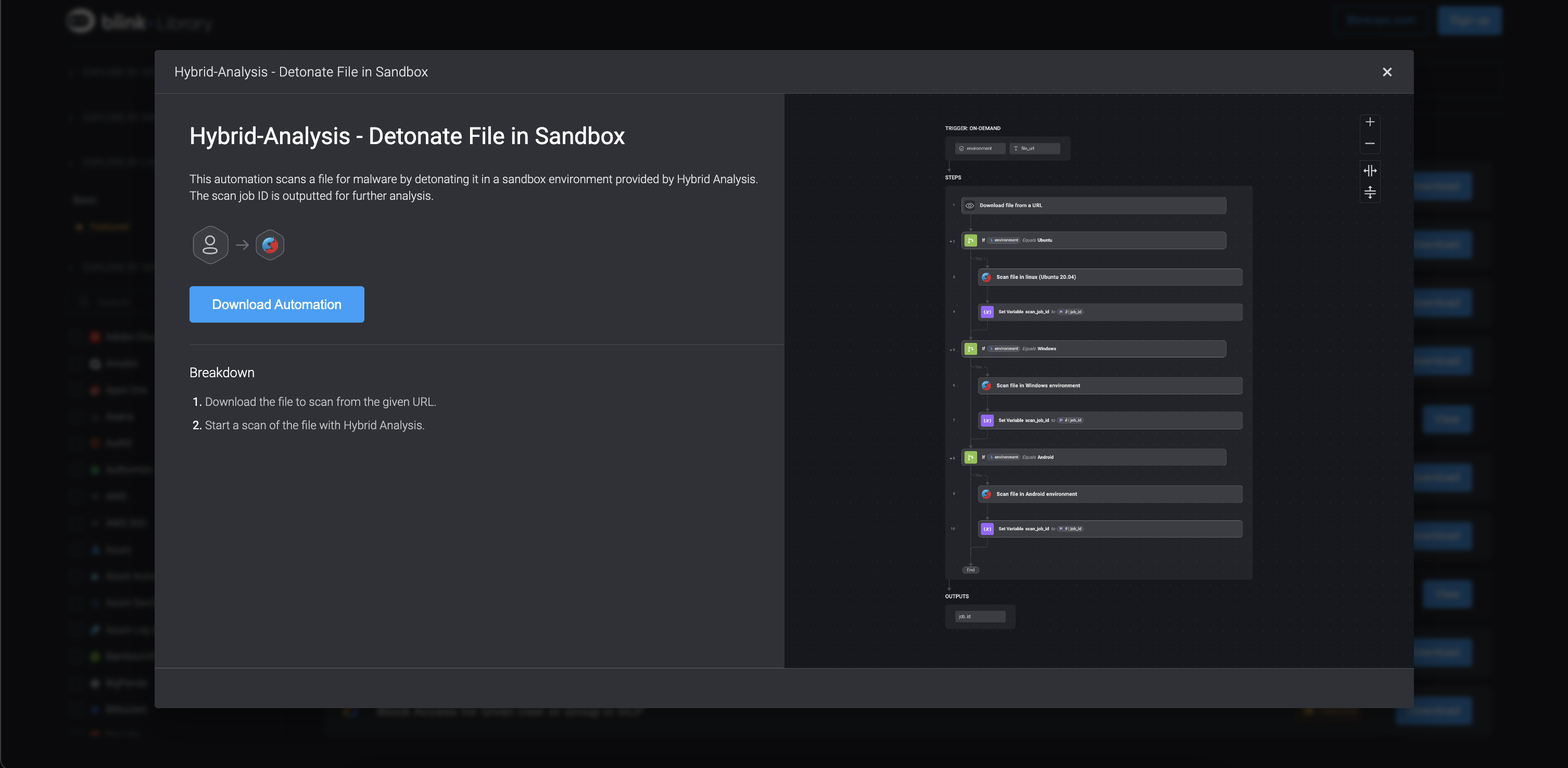This screenshot has height=768, width=1568.
Task: Collapse the If environment Equals Windows branch
Action: [951, 350]
